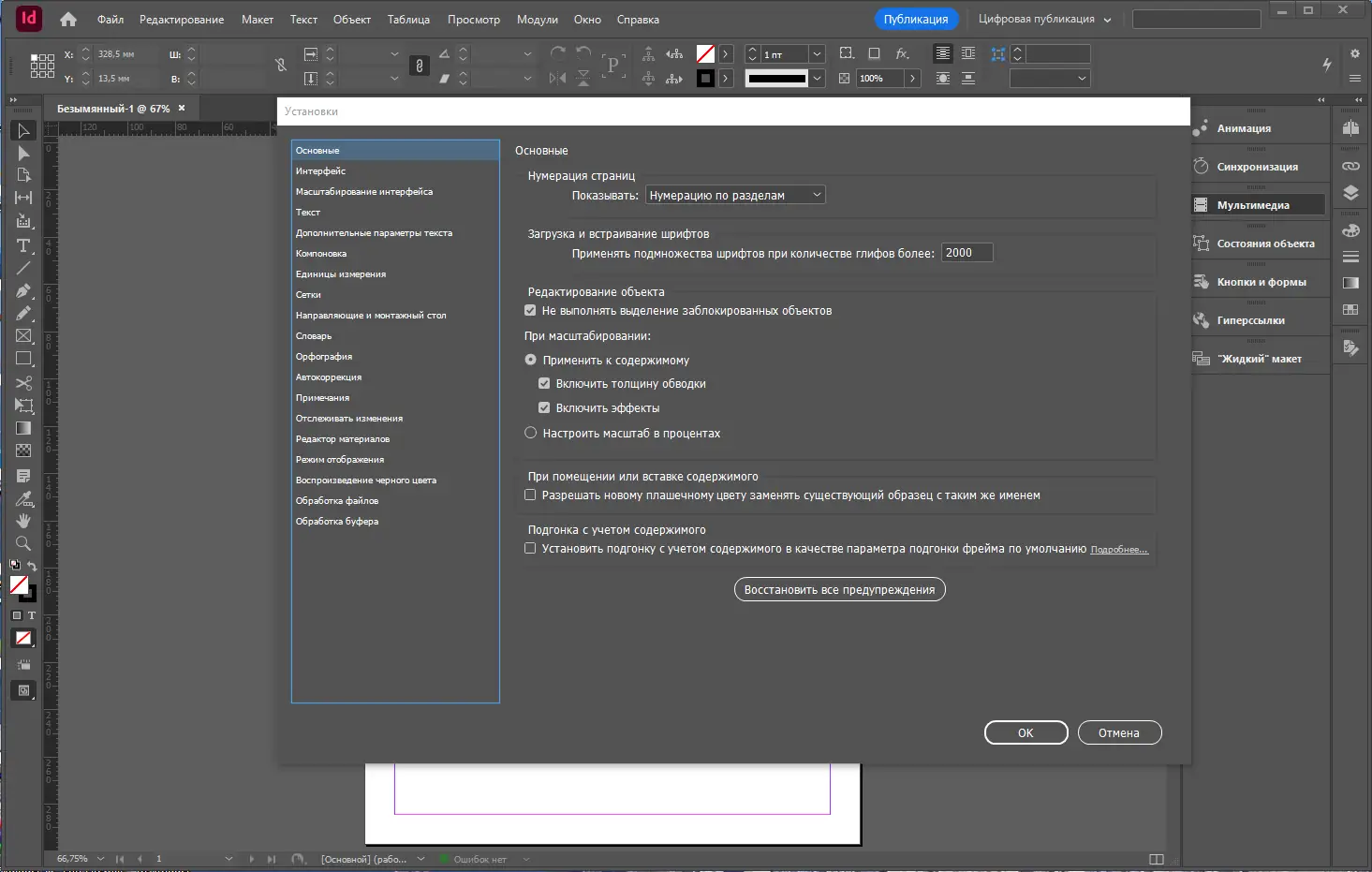Toggle 'Не выполнять выделение заблокированных объектов' checkbox

tap(530, 311)
